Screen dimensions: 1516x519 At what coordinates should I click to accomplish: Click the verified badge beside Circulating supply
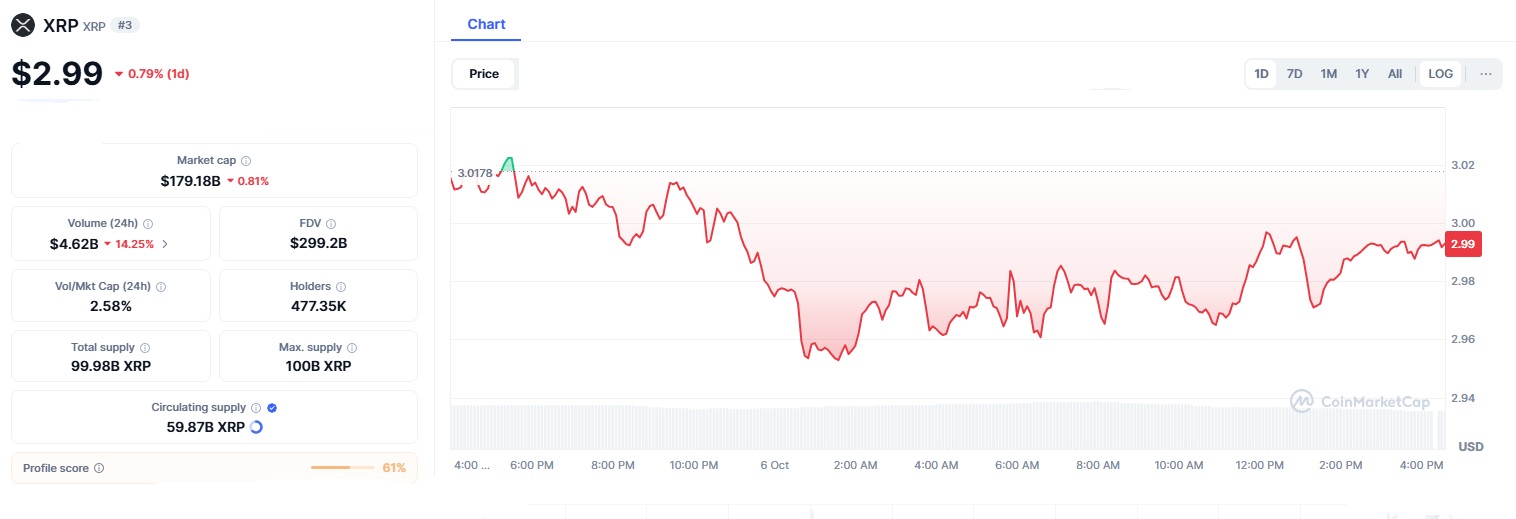click(273, 408)
